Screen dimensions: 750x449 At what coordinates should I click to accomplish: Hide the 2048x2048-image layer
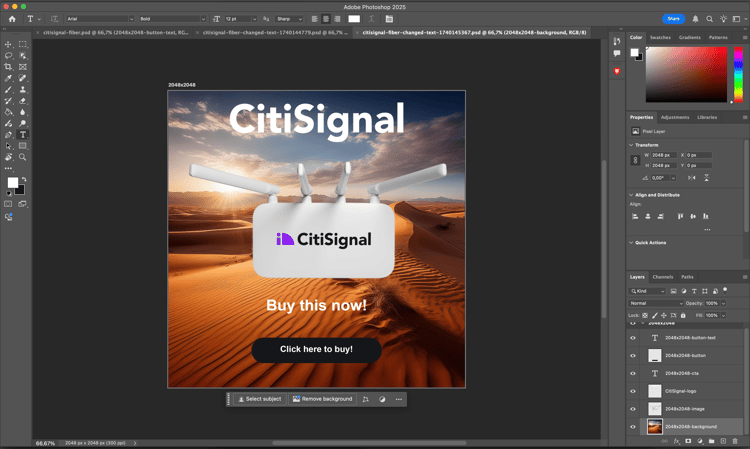[633, 409]
